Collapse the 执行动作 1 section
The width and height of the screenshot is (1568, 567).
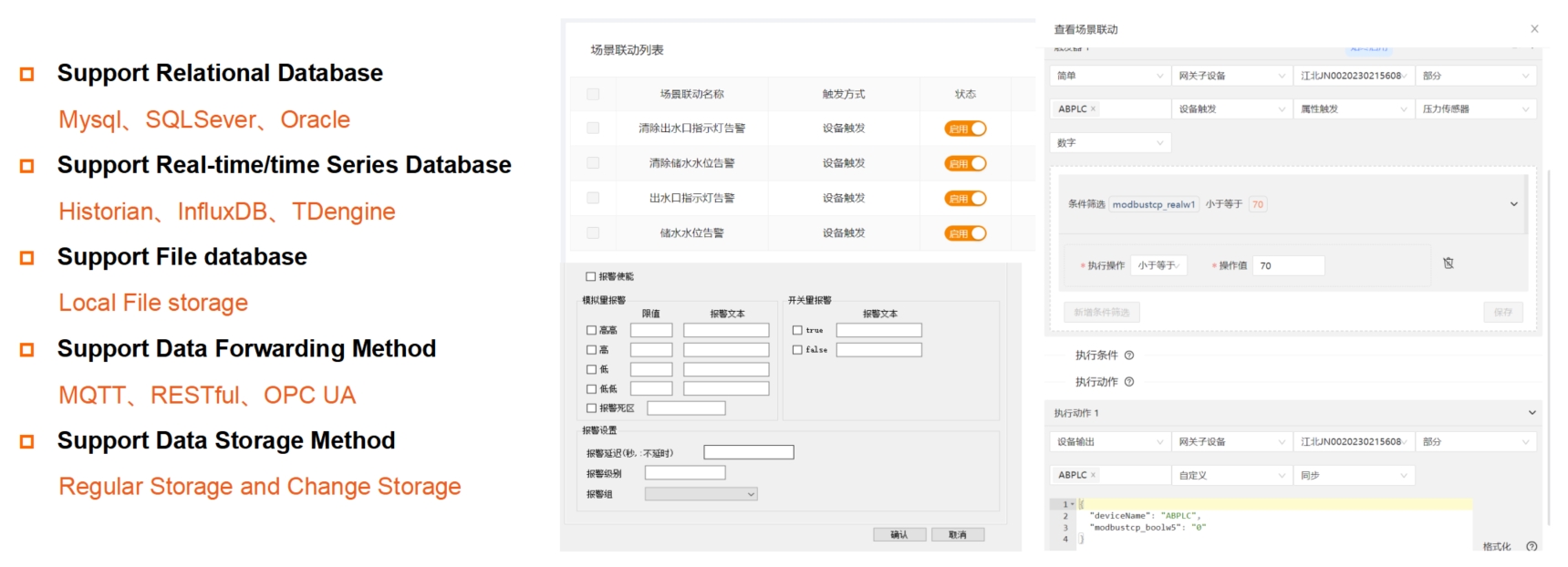pyautogui.click(x=1532, y=413)
